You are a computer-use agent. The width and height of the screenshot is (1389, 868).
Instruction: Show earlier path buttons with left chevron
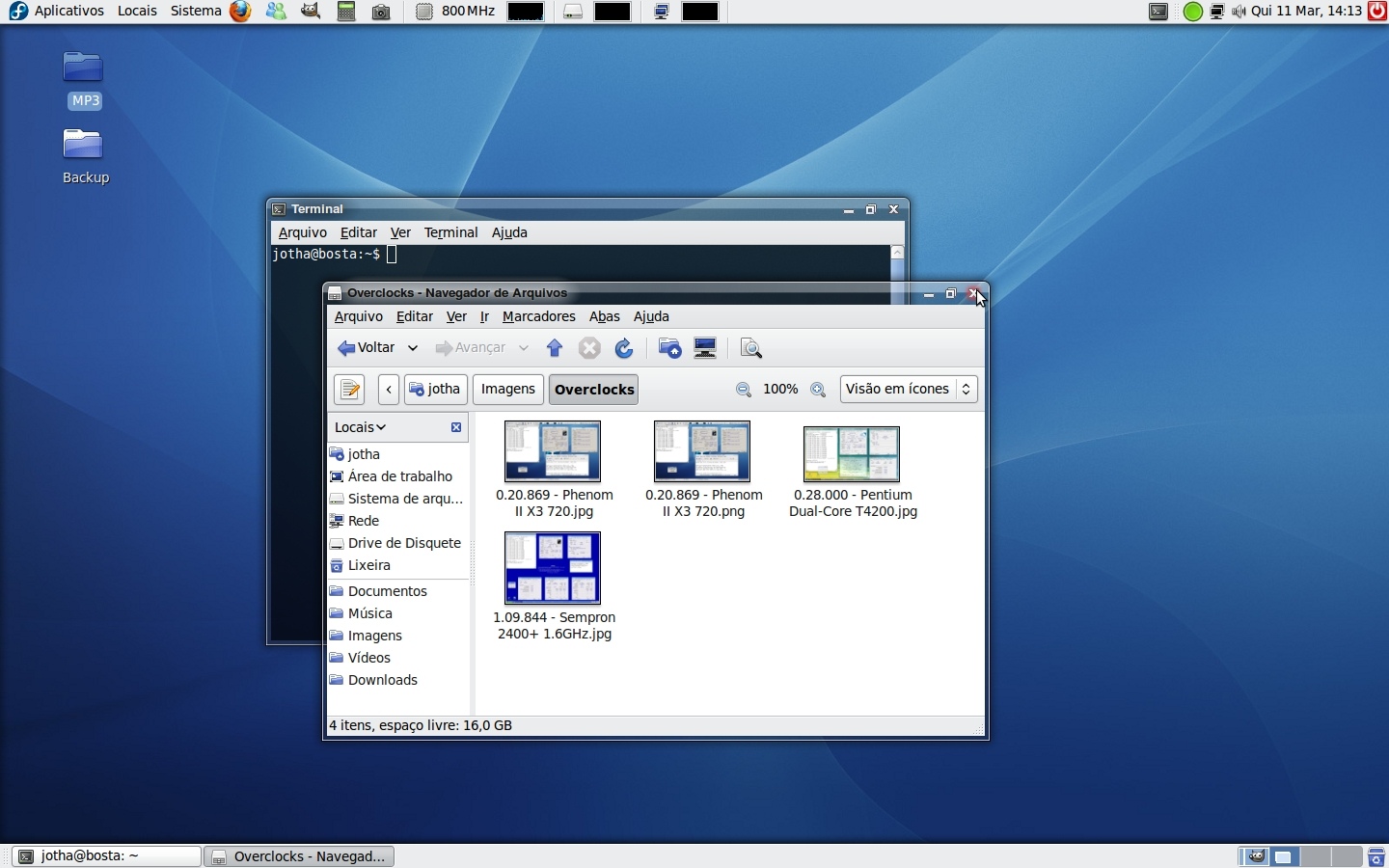[389, 390]
